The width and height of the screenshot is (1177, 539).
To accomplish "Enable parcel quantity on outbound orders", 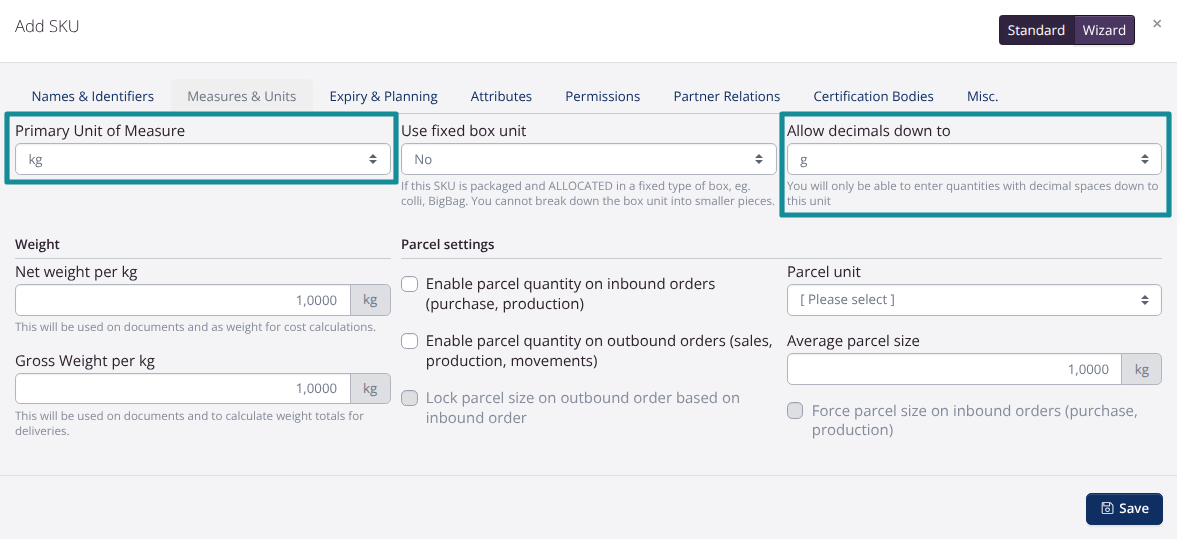I will click(x=410, y=341).
